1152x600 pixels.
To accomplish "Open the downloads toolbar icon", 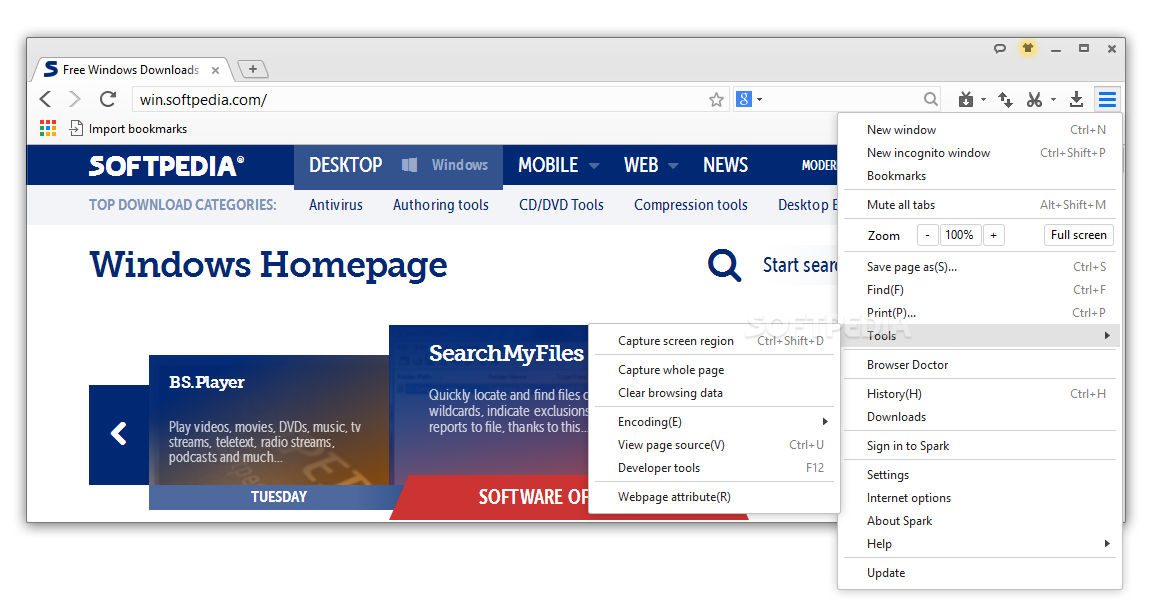I will click(x=1076, y=99).
